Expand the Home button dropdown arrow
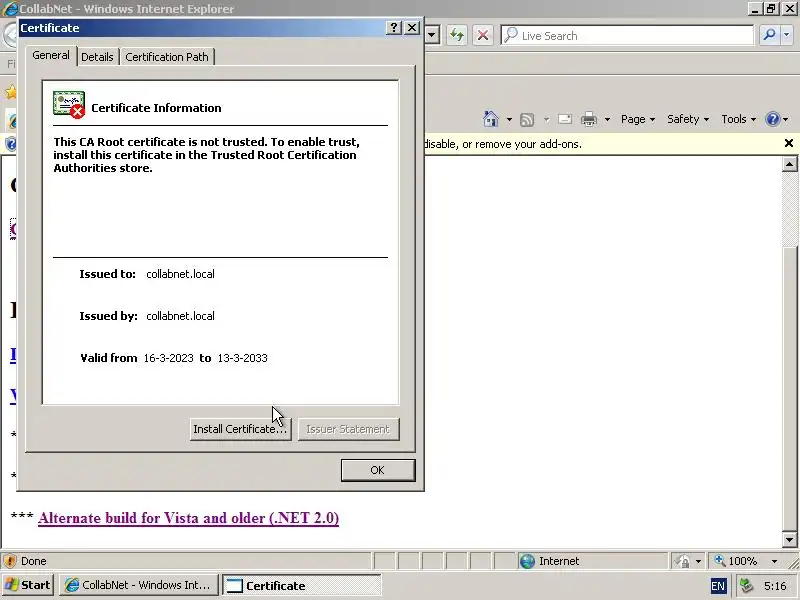The image size is (800, 600). click(x=509, y=119)
